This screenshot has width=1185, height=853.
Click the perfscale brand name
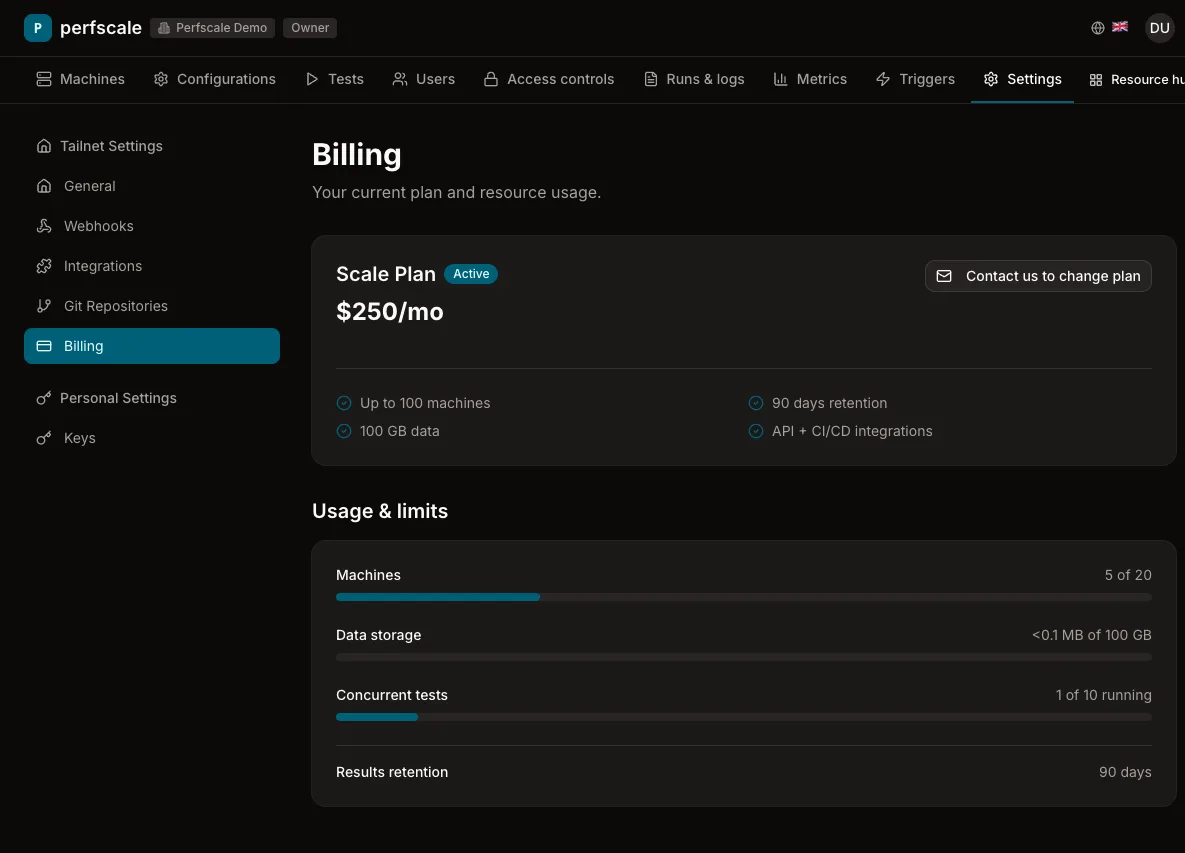pos(101,28)
